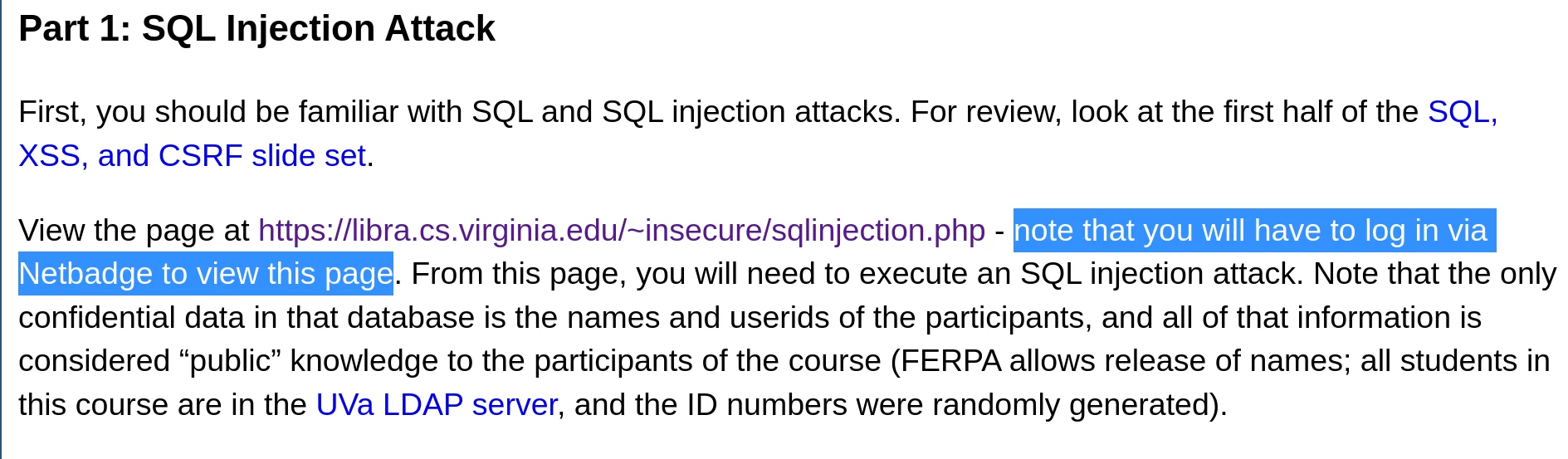1568x459 pixels.
Task: Click the words 'For review' in the first paragraph
Action: [982, 112]
